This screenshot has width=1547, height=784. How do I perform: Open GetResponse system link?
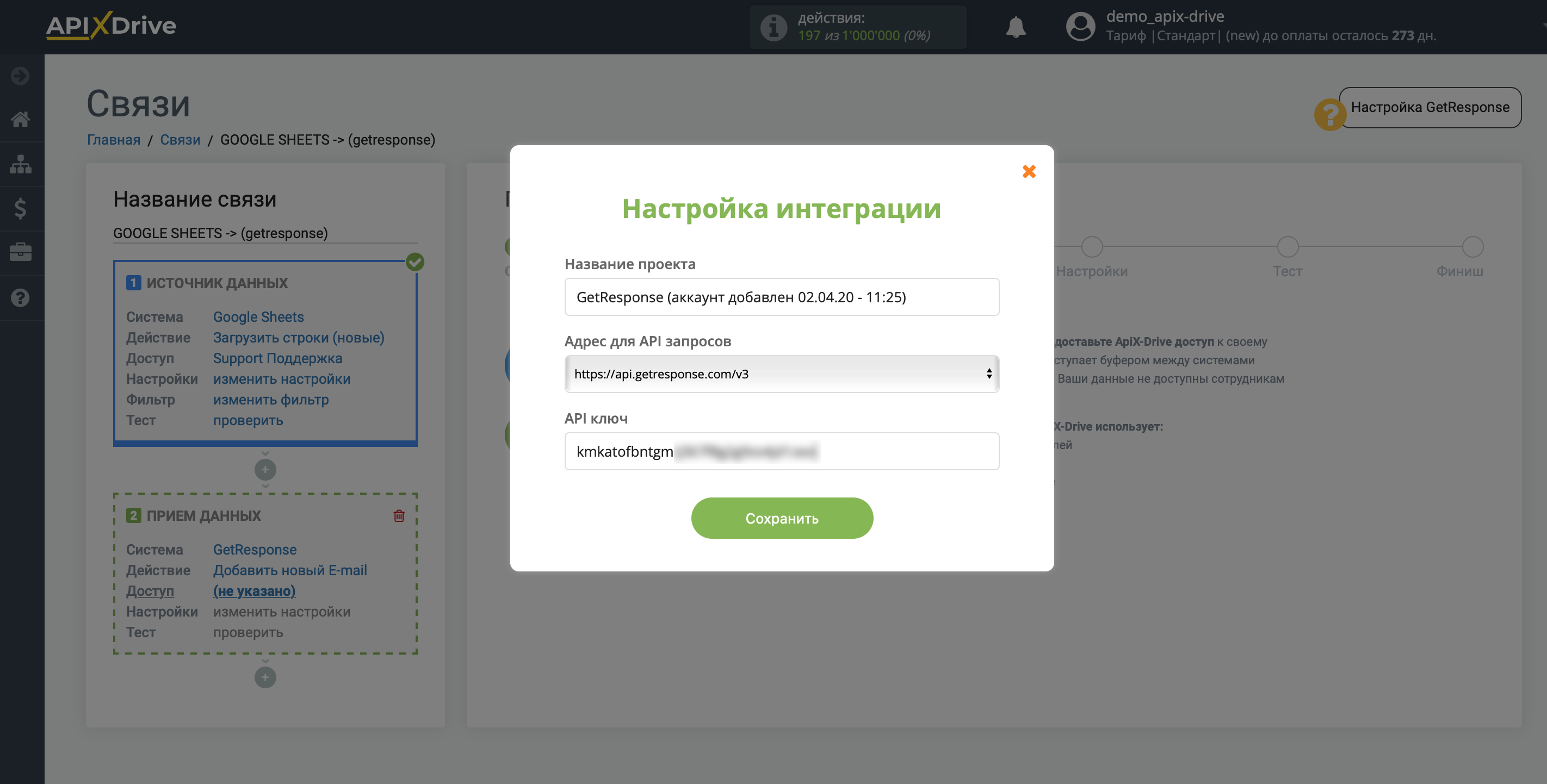(x=255, y=549)
